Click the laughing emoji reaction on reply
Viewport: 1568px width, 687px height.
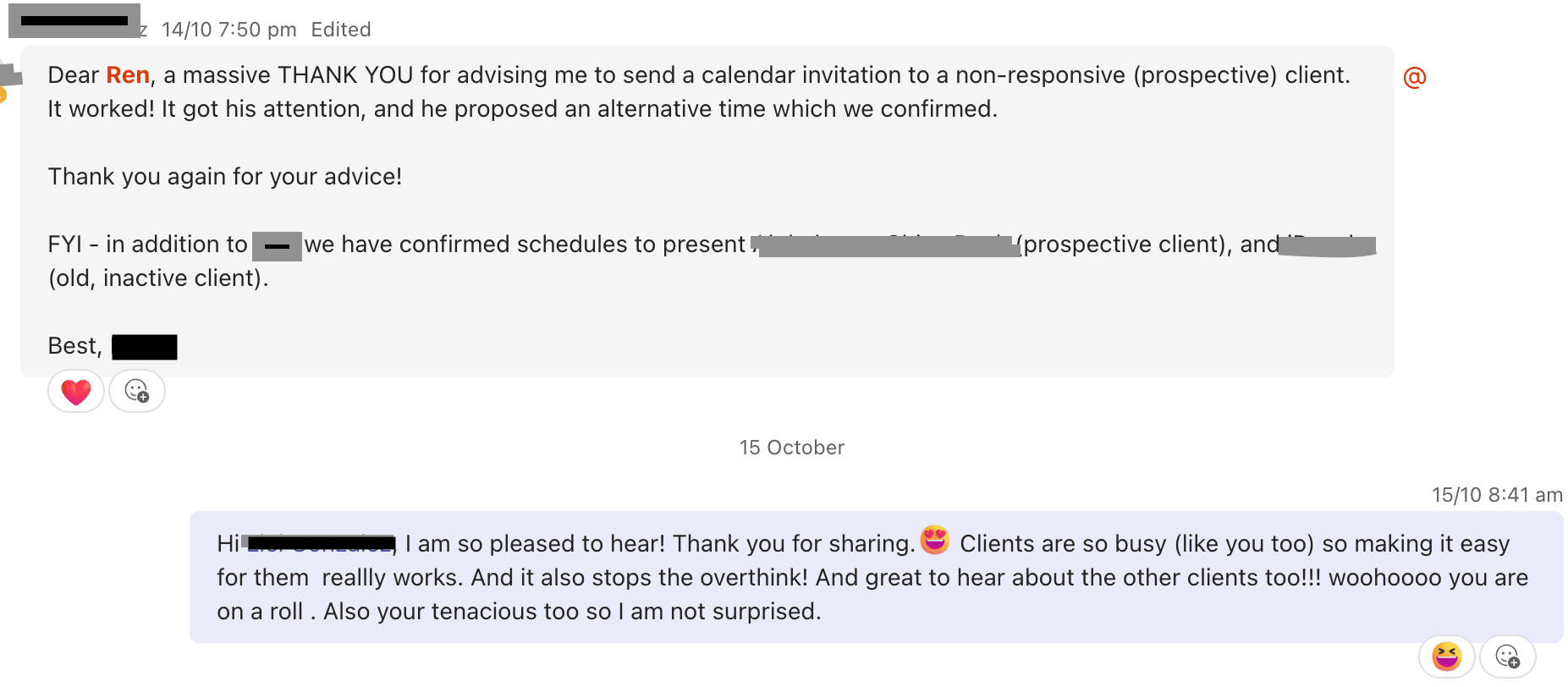1446,657
